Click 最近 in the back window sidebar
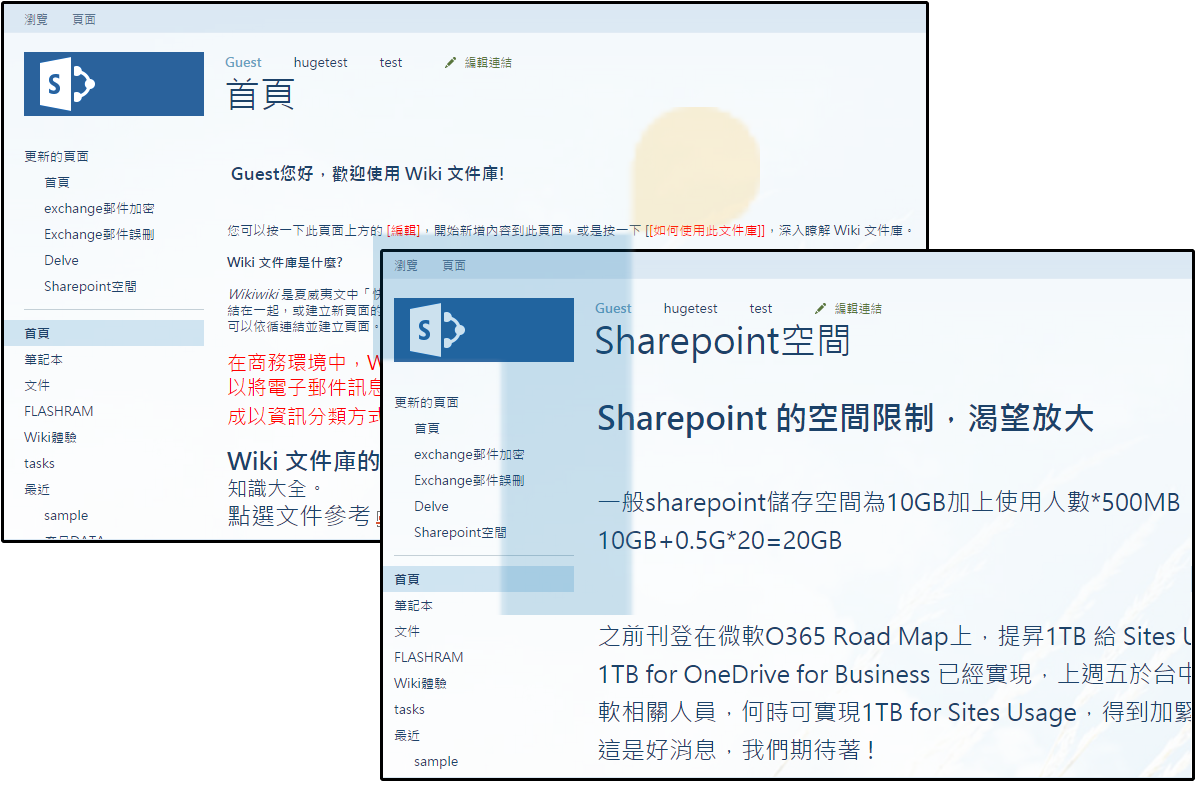1200x800 pixels. (37, 489)
